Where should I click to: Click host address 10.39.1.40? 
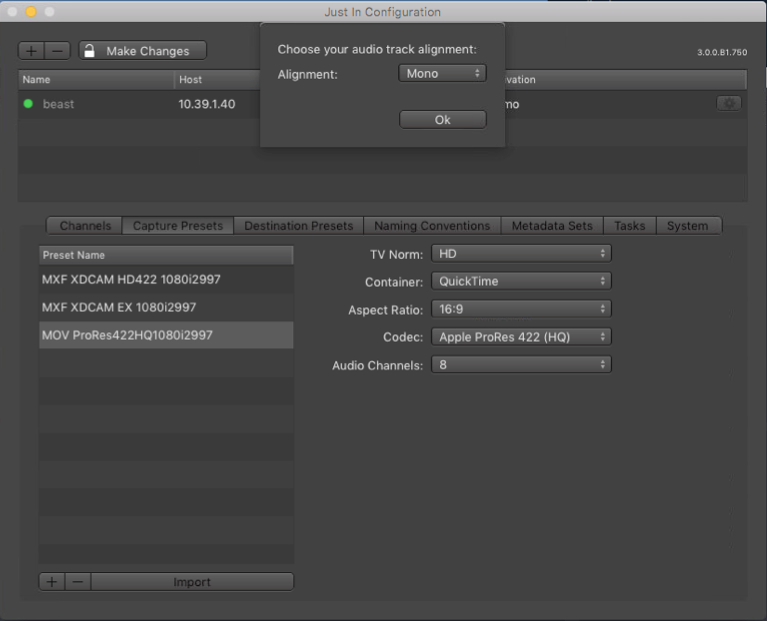point(206,104)
